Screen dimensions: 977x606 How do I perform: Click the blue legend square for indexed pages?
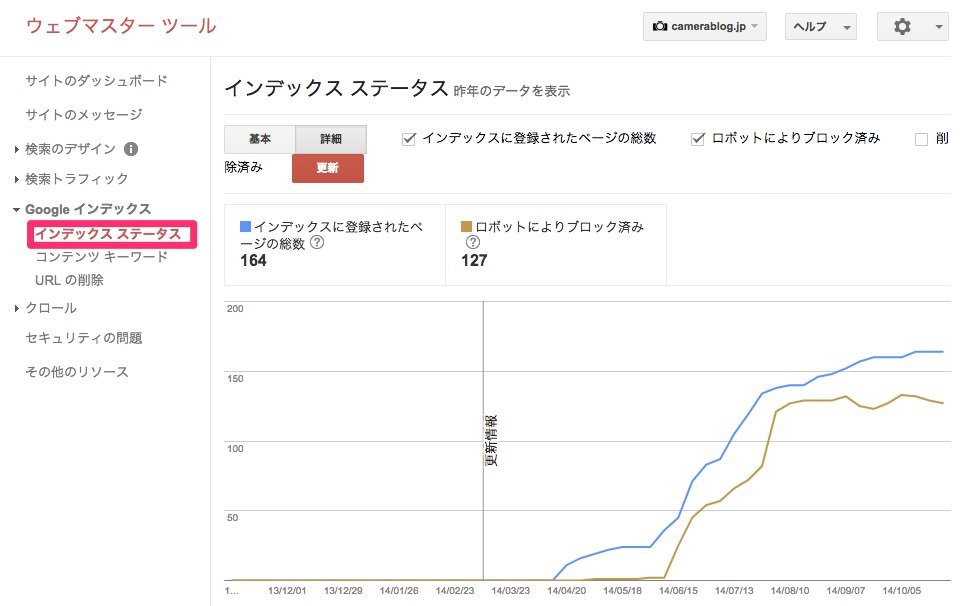[x=245, y=226]
